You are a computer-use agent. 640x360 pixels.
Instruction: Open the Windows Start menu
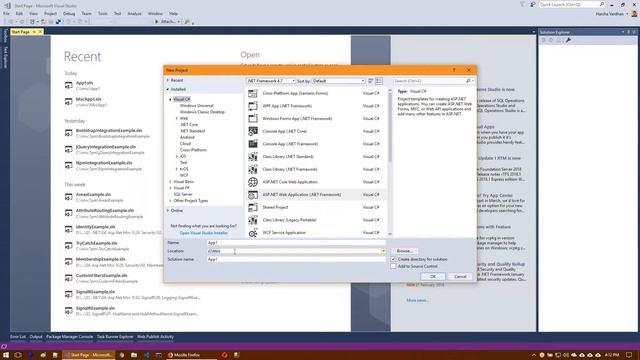coord(6,355)
